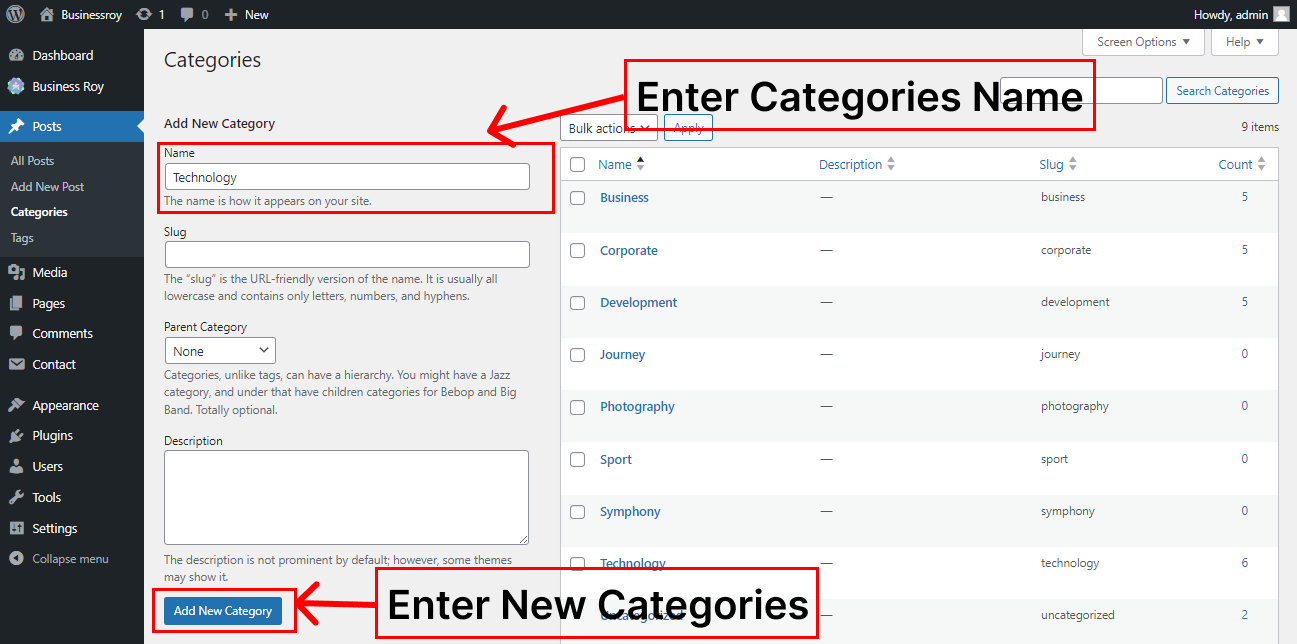Open Plugins from the sidebar
1297x644 pixels.
coord(52,436)
